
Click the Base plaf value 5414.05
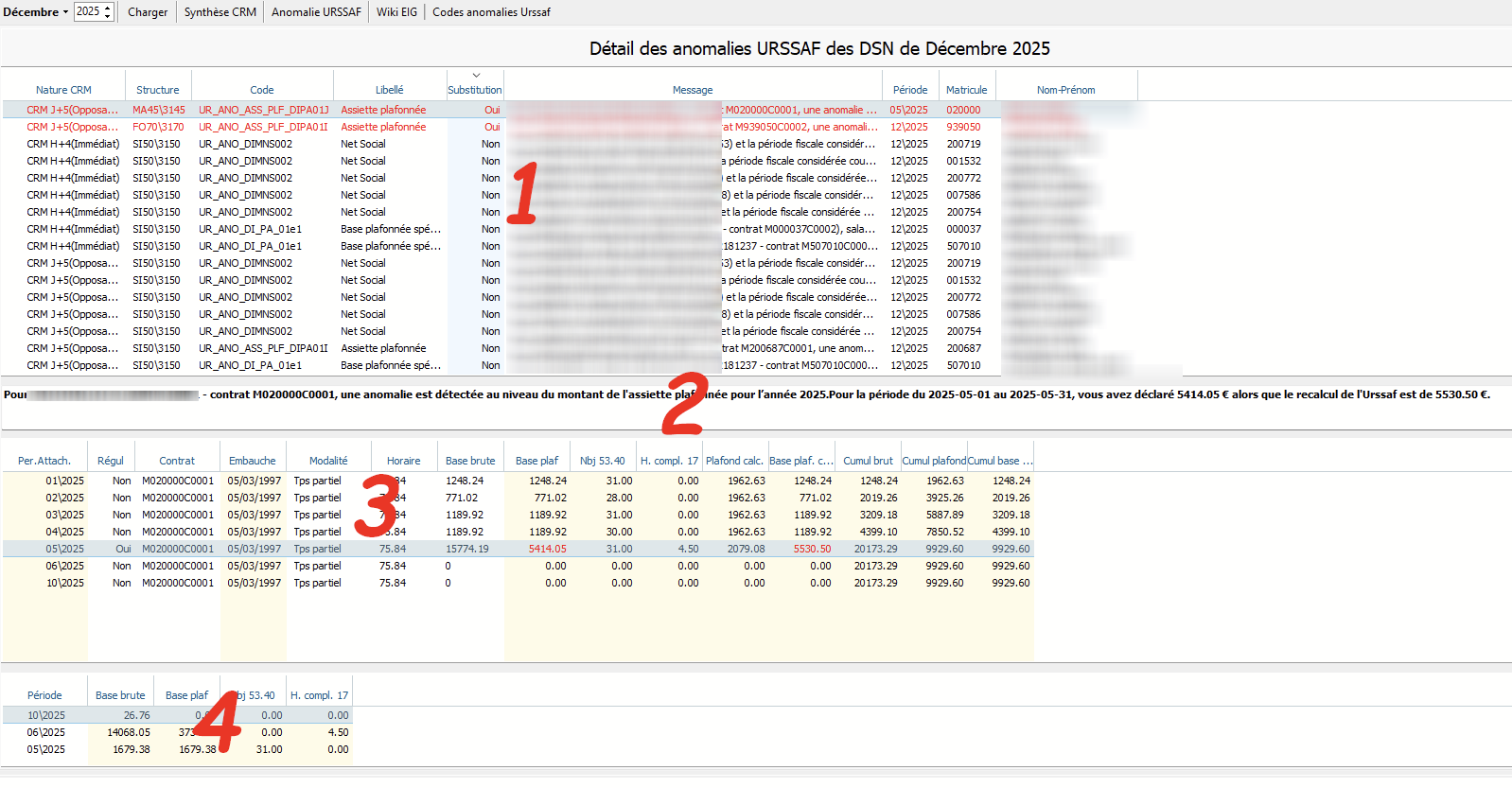click(547, 549)
